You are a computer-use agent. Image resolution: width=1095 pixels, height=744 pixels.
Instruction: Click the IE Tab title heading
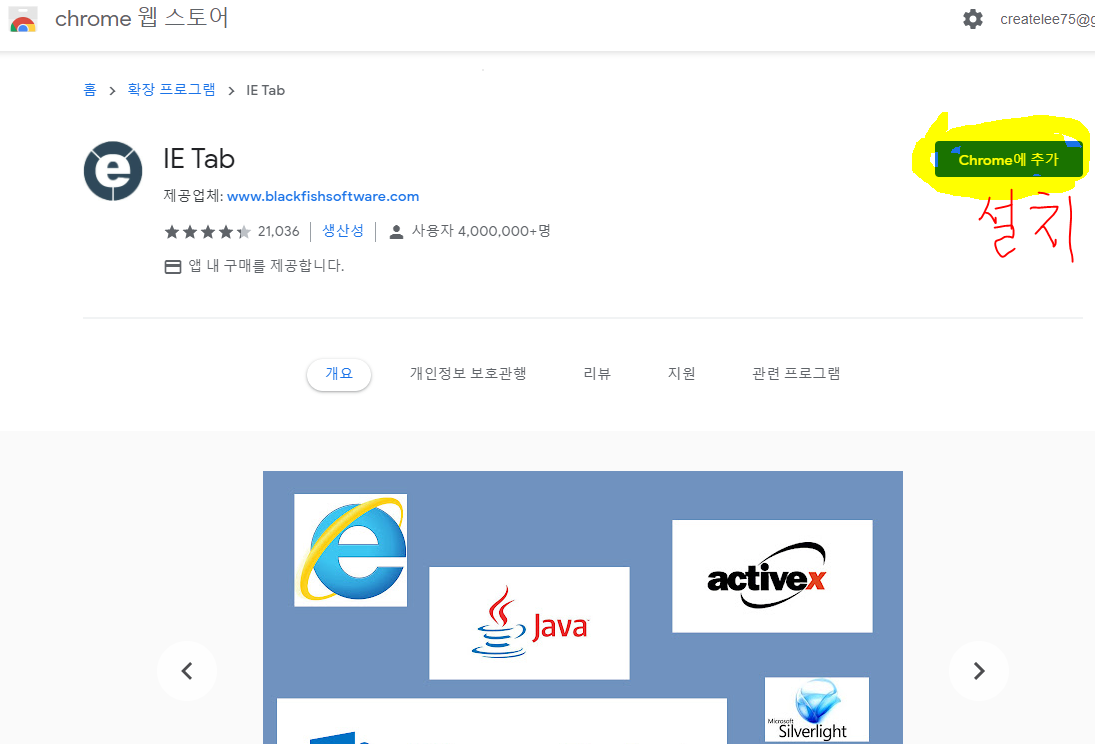[199, 159]
